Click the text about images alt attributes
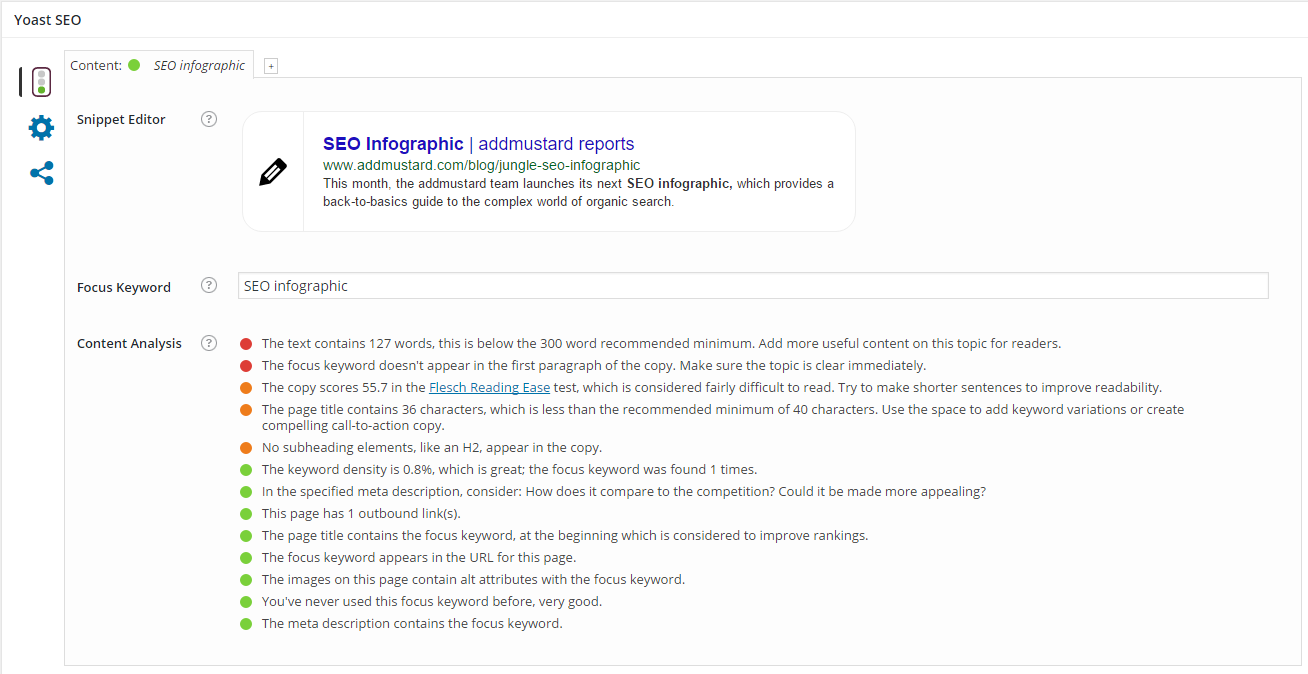1308x674 pixels. [x=473, y=579]
